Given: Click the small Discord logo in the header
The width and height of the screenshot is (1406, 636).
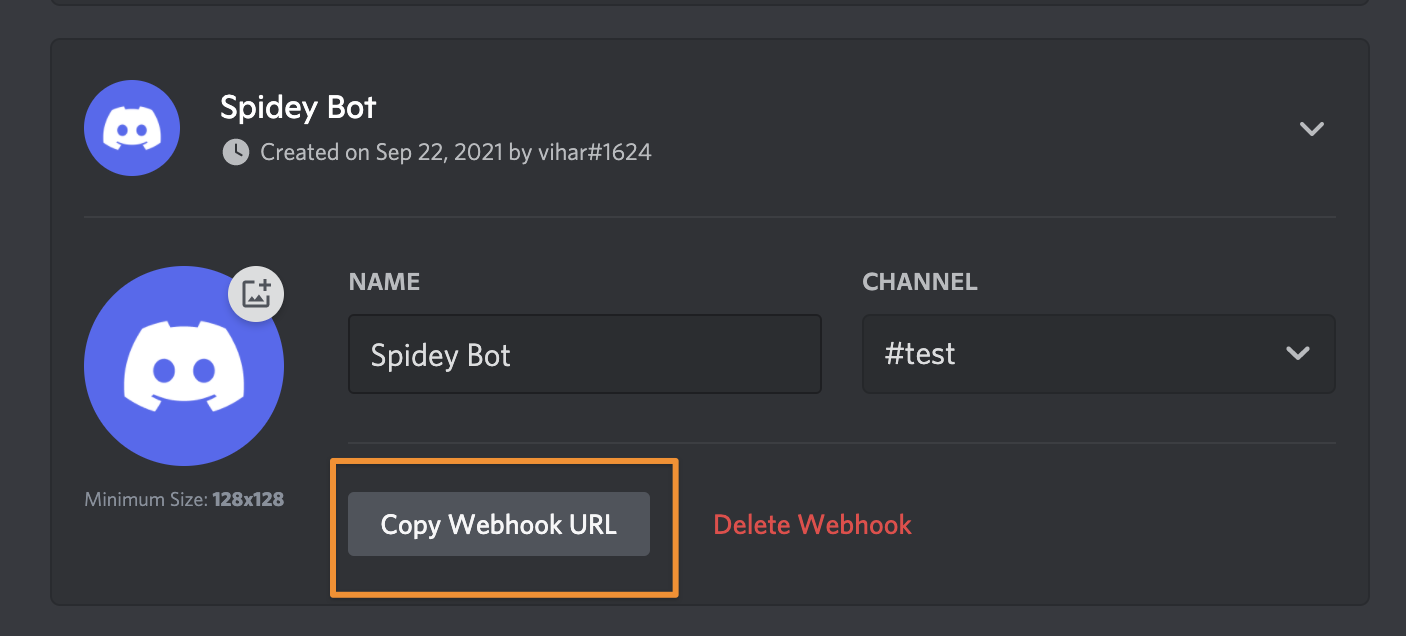Looking at the screenshot, I should point(132,128).
